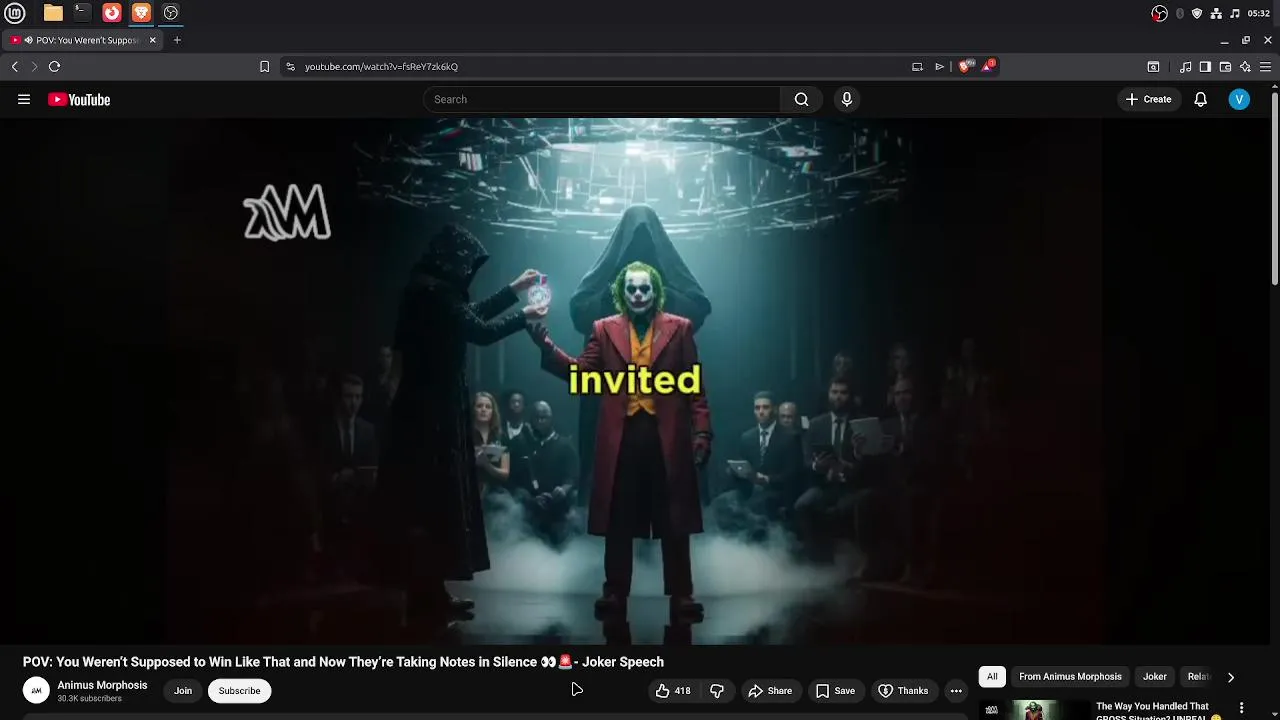Go back in browser history
The image size is (1280, 720).
15,67
